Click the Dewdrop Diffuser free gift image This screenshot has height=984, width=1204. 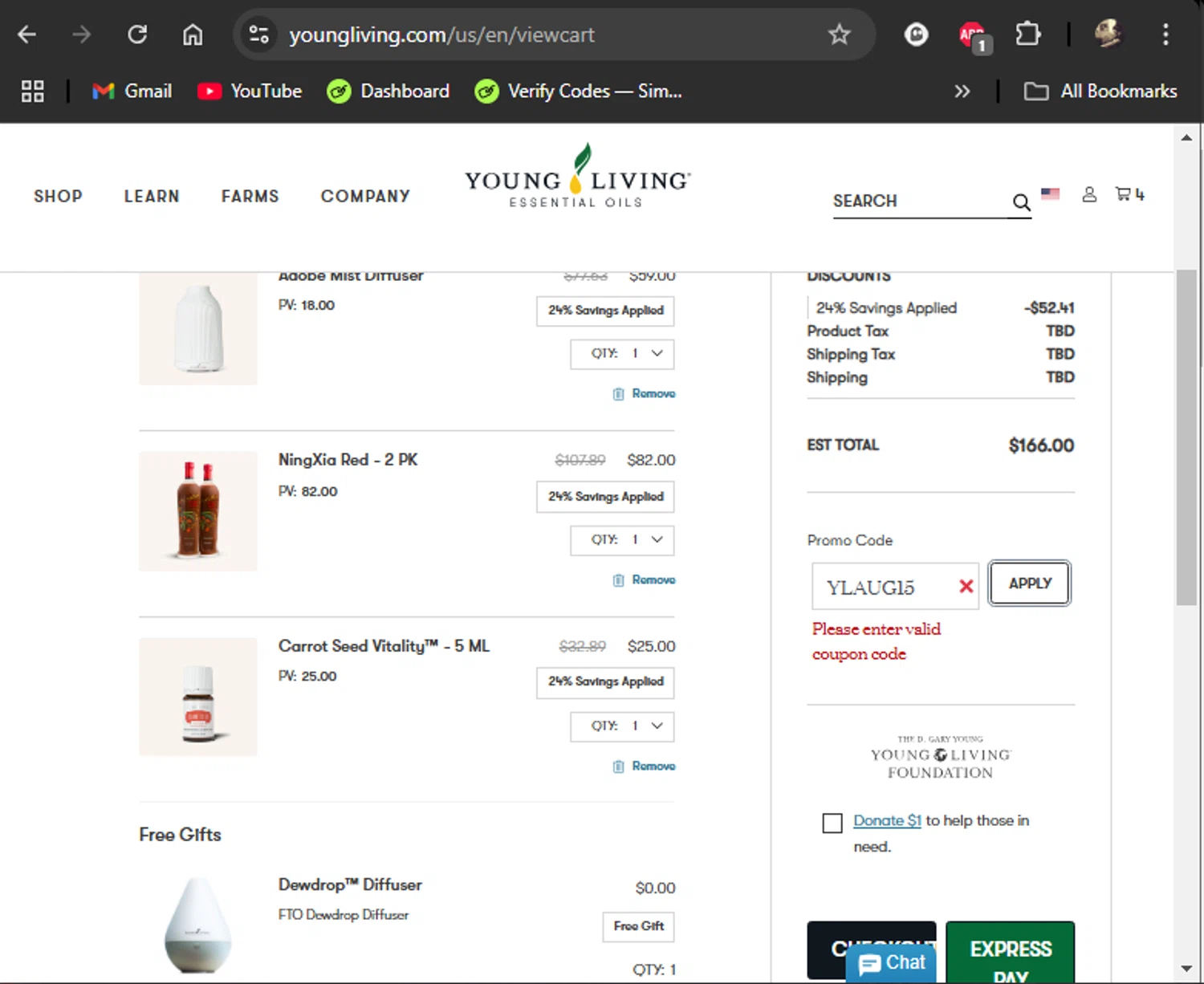(x=198, y=925)
